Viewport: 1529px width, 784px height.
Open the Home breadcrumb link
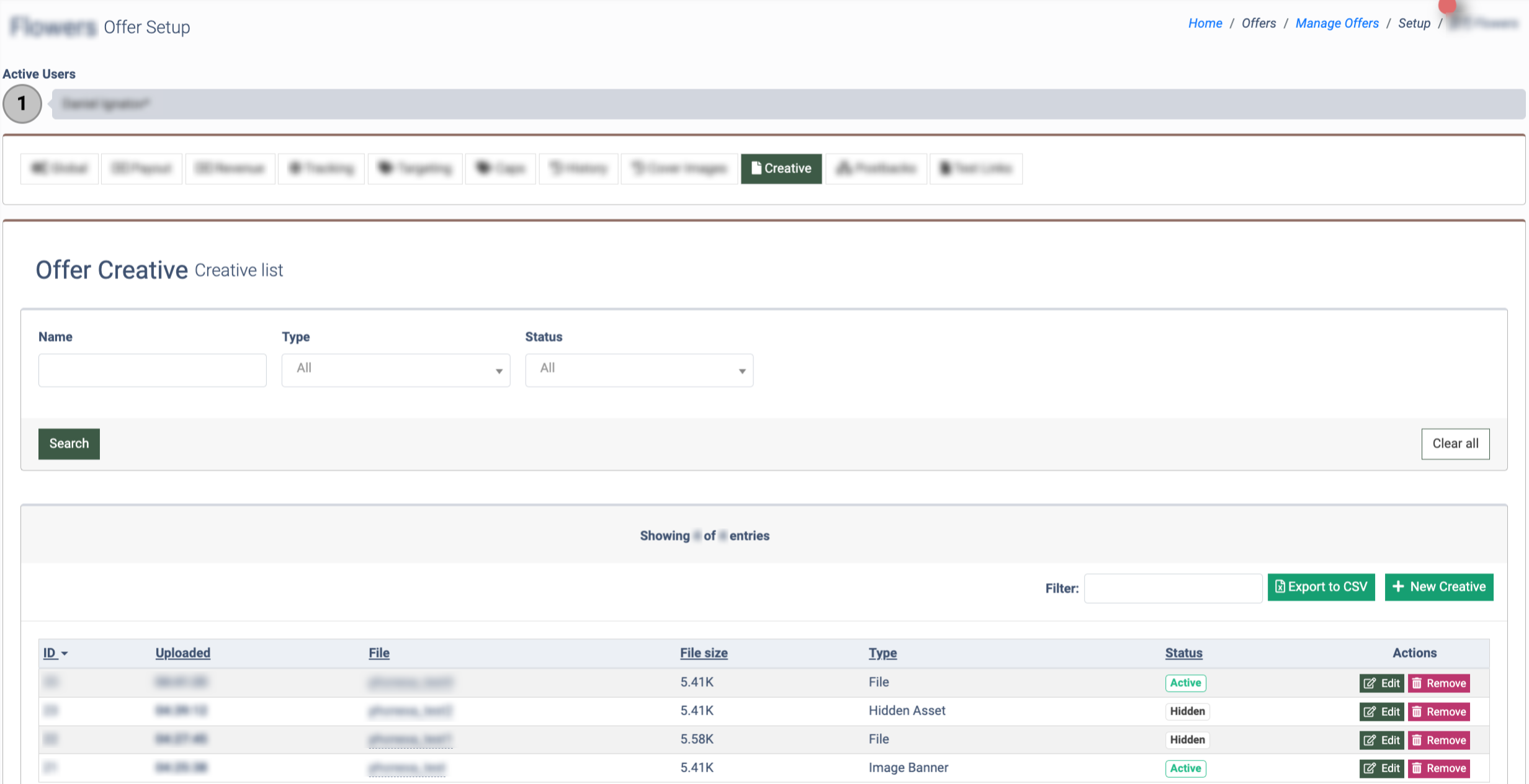pyautogui.click(x=1204, y=24)
